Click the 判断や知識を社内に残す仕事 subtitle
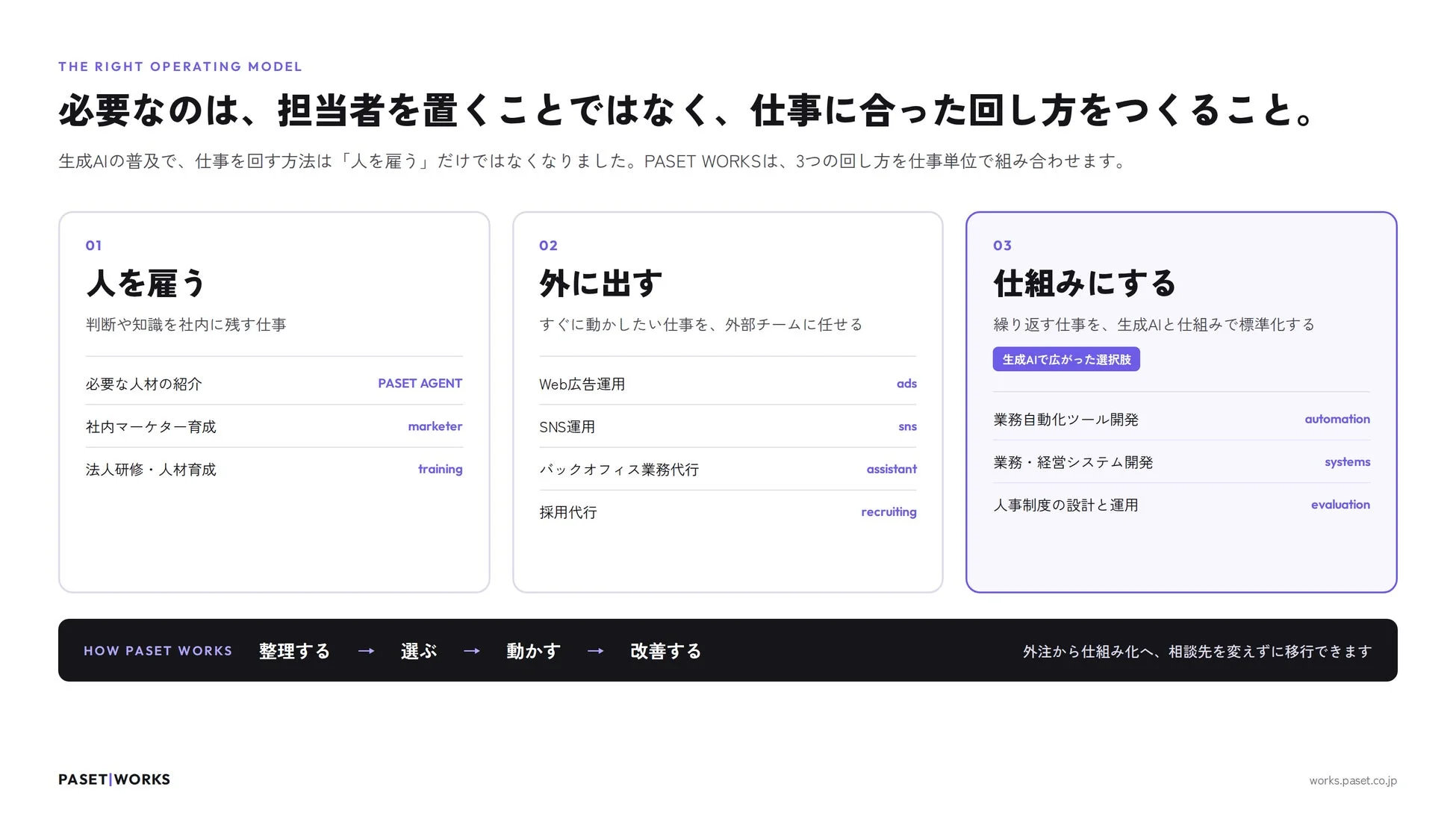Viewport: 1456px width, 819px height. click(x=186, y=325)
